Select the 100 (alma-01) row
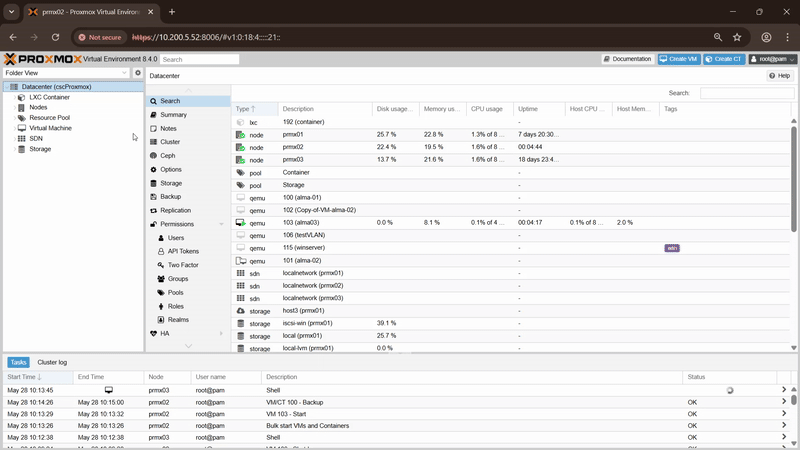The image size is (800, 450). click(511, 197)
